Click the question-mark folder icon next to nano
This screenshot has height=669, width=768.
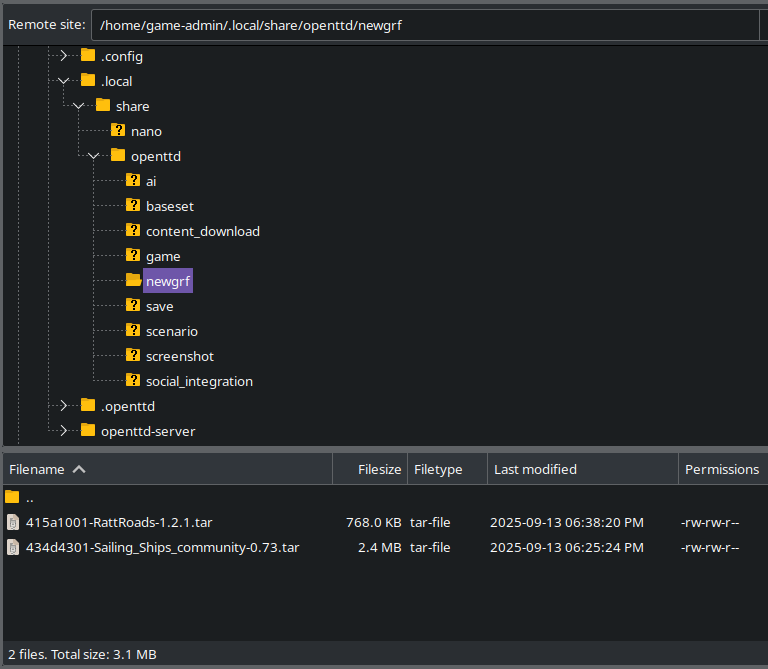(118, 131)
